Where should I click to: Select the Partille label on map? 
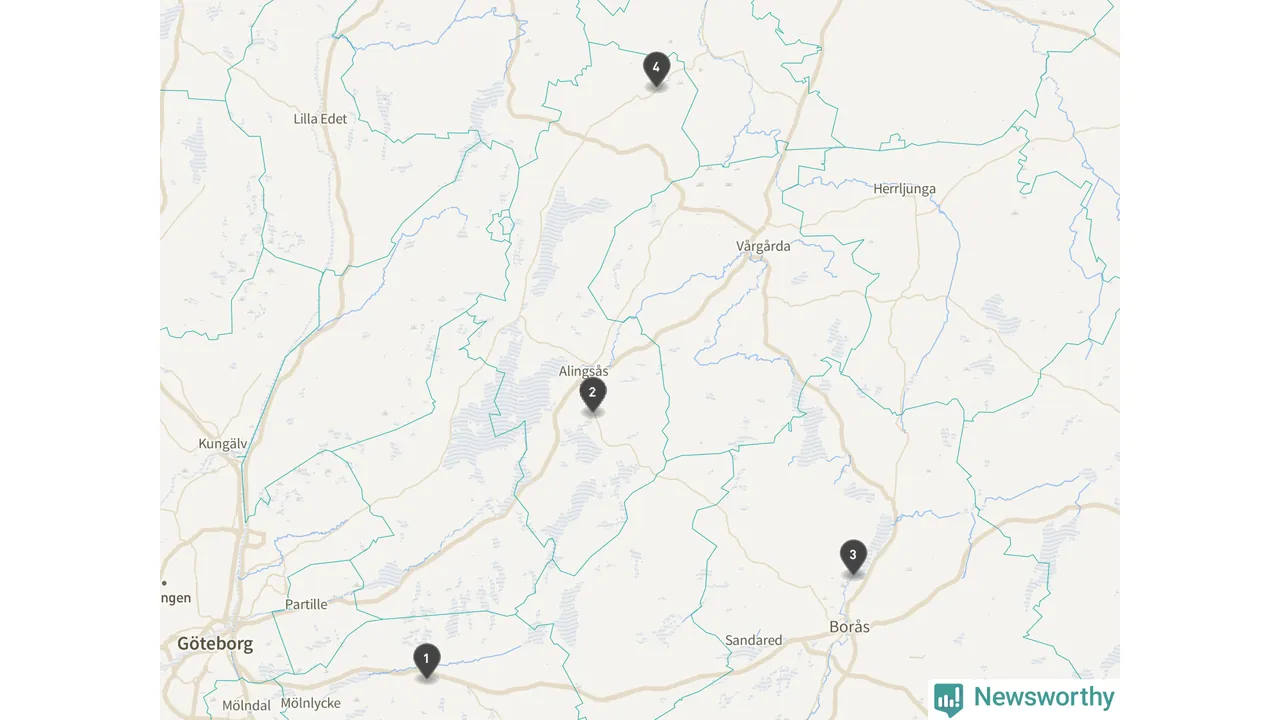point(306,604)
